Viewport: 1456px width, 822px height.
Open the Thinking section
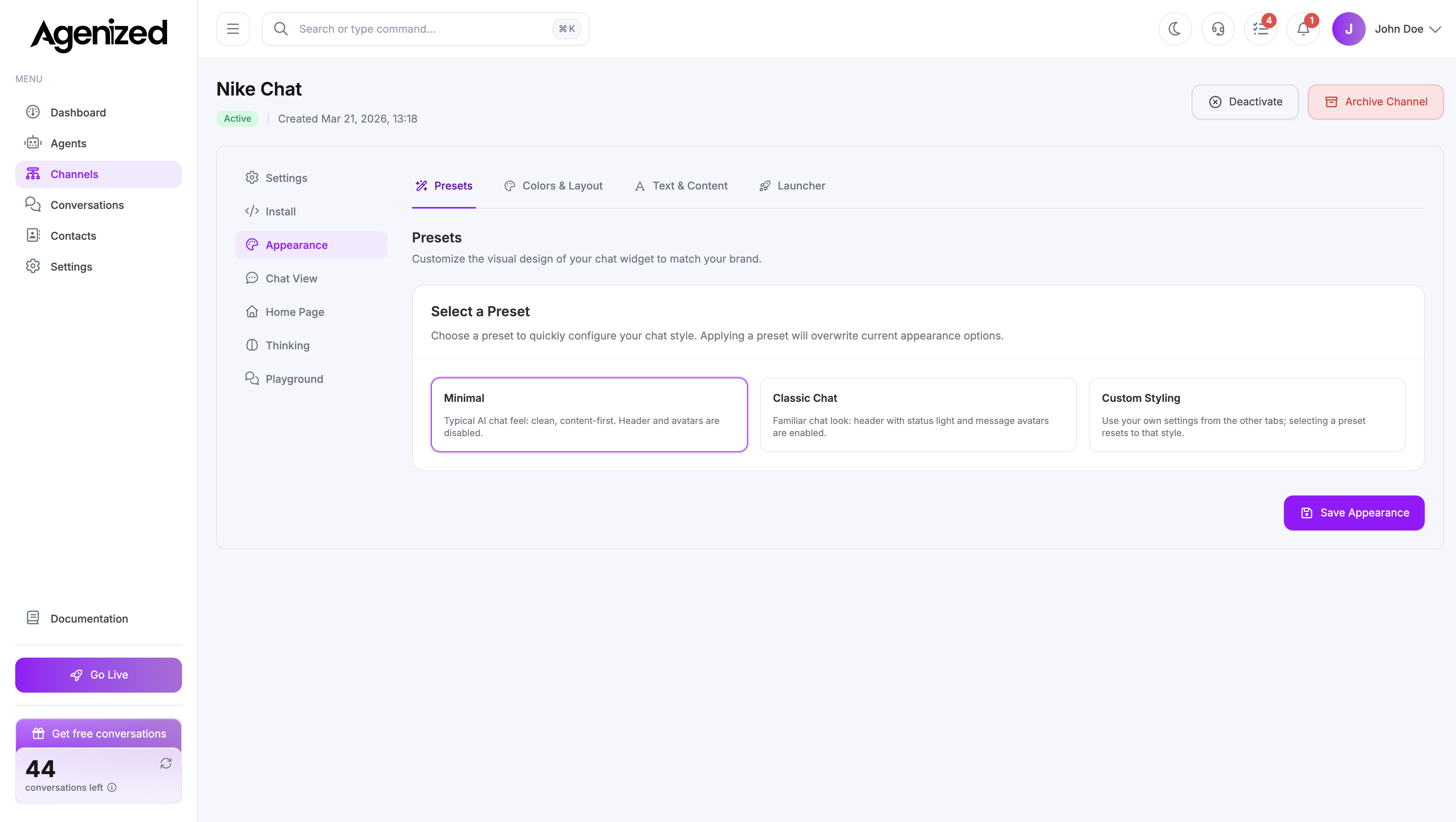(311, 345)
